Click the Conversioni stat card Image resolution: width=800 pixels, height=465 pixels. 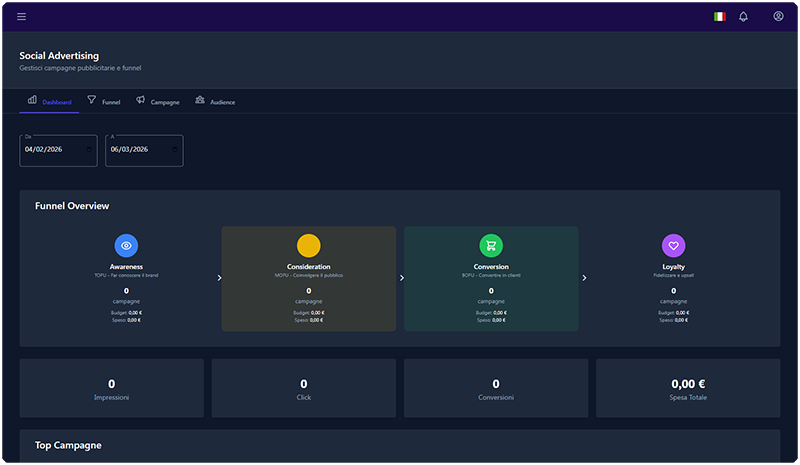click(496, 388)
